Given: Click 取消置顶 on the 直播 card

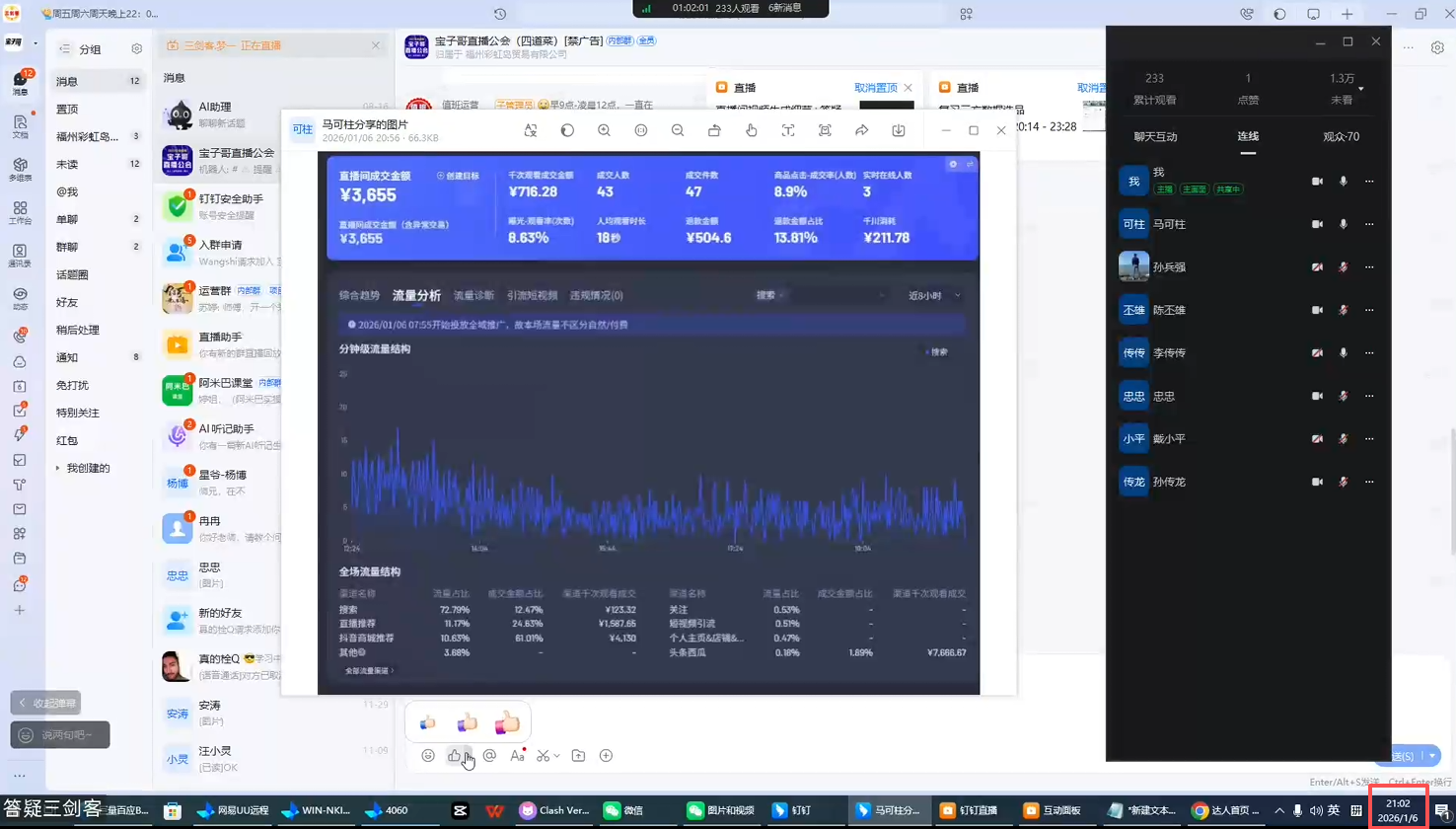Looking at the screenshot, I should coord(875,88).
